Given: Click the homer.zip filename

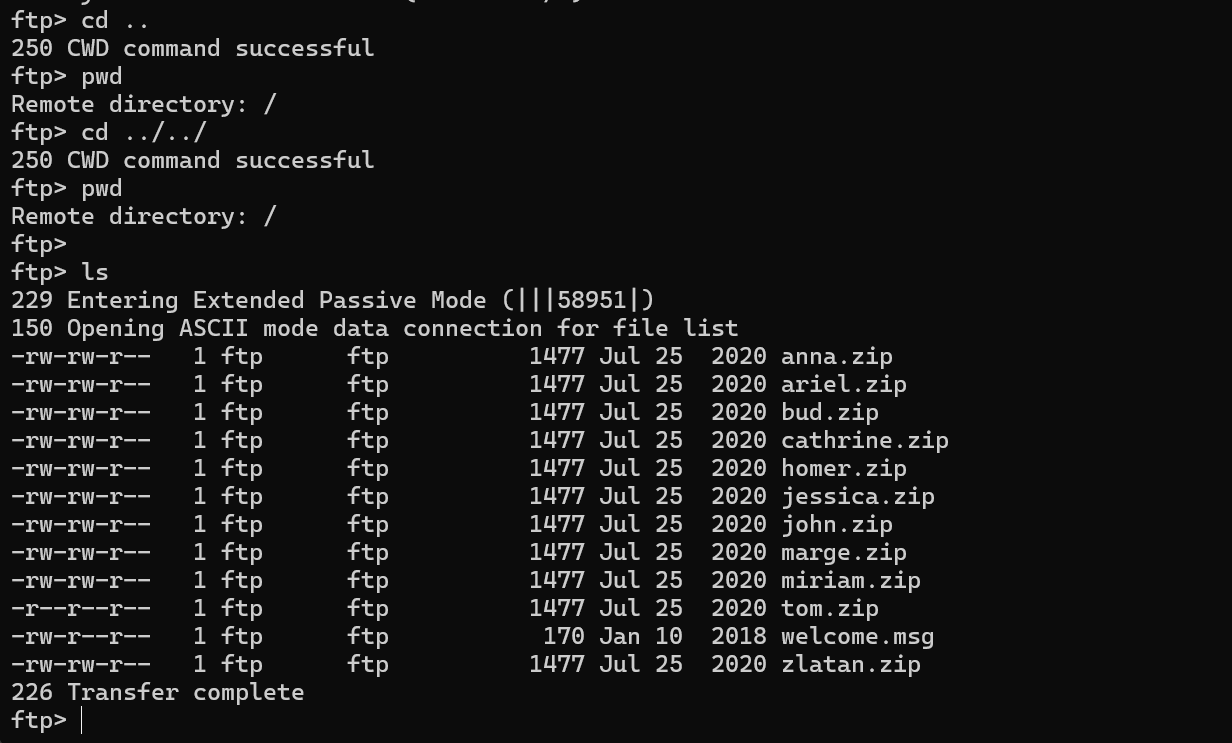Looking at the screenshot, I should pos(843,469).
